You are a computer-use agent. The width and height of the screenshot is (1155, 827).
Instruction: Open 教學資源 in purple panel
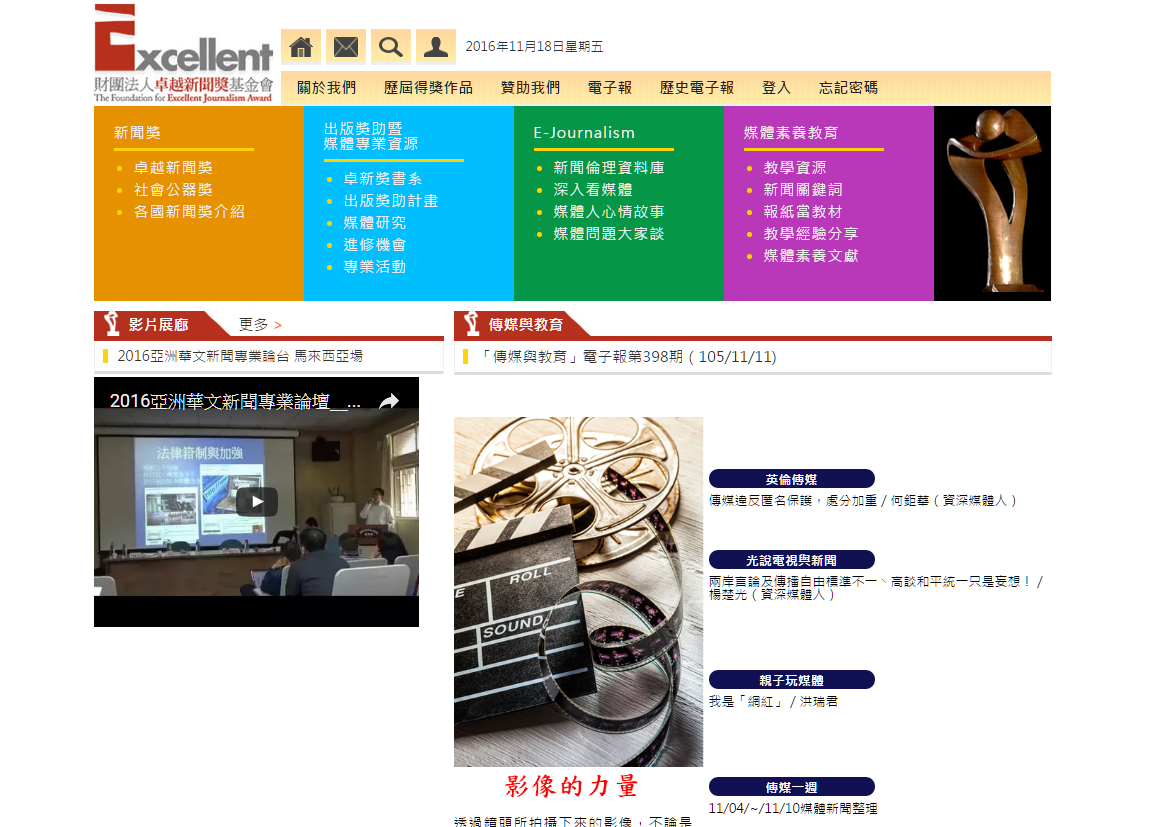[795, 168]
